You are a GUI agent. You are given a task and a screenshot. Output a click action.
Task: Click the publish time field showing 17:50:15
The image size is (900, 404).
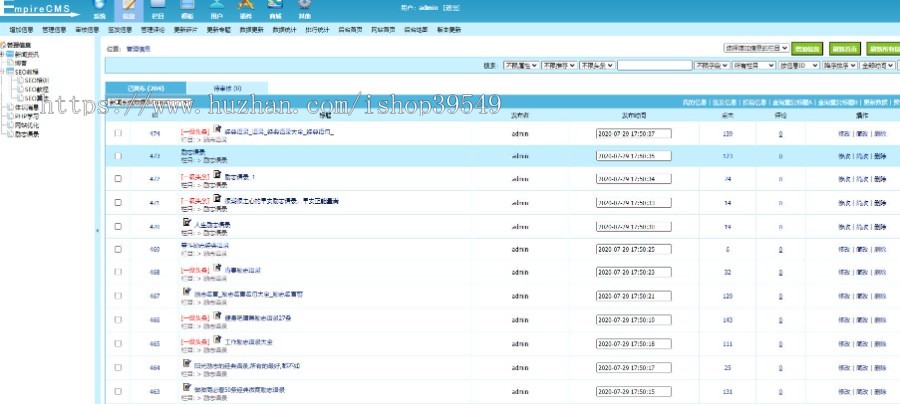click(634, 391)
